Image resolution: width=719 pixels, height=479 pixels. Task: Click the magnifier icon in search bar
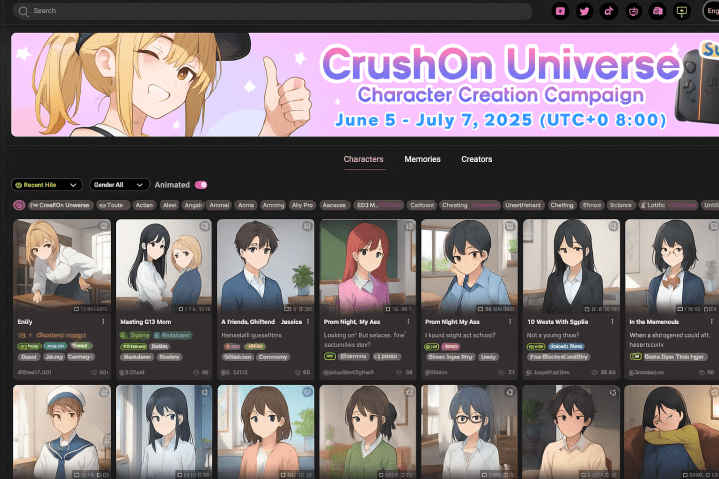click(23, 11)
